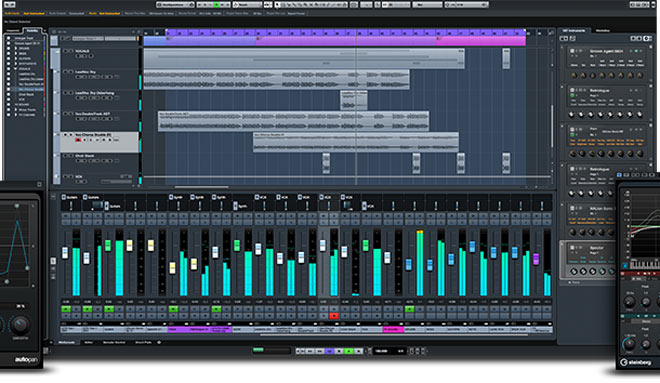Click second icon in VST rack header
The height and width of the screenshot is (383, 660).
pyautogui.click(x=572, y=38)
